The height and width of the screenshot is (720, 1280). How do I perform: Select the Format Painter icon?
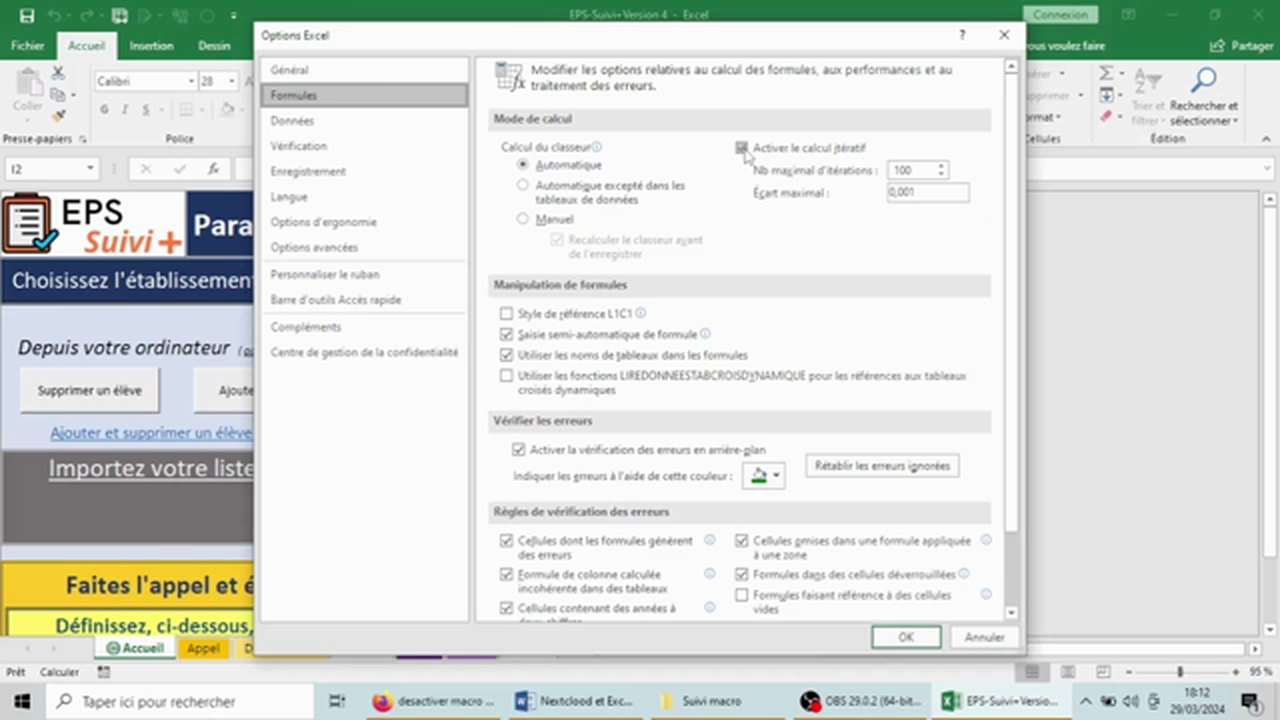57,117
